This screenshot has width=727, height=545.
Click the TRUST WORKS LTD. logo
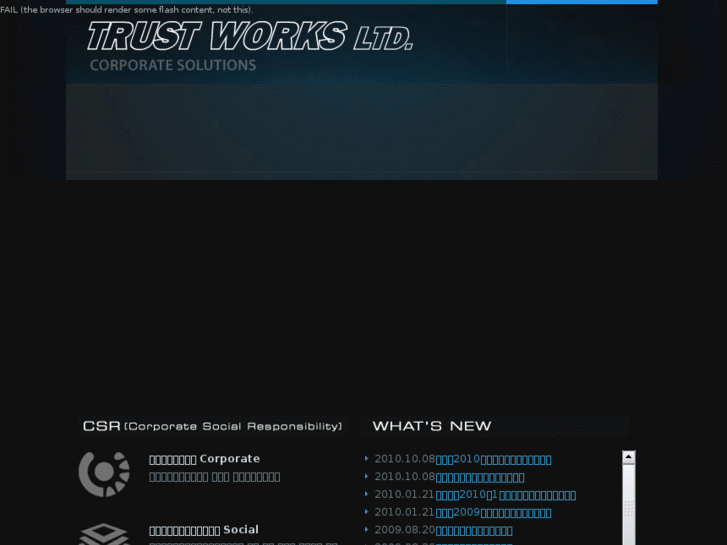[250, 36]
